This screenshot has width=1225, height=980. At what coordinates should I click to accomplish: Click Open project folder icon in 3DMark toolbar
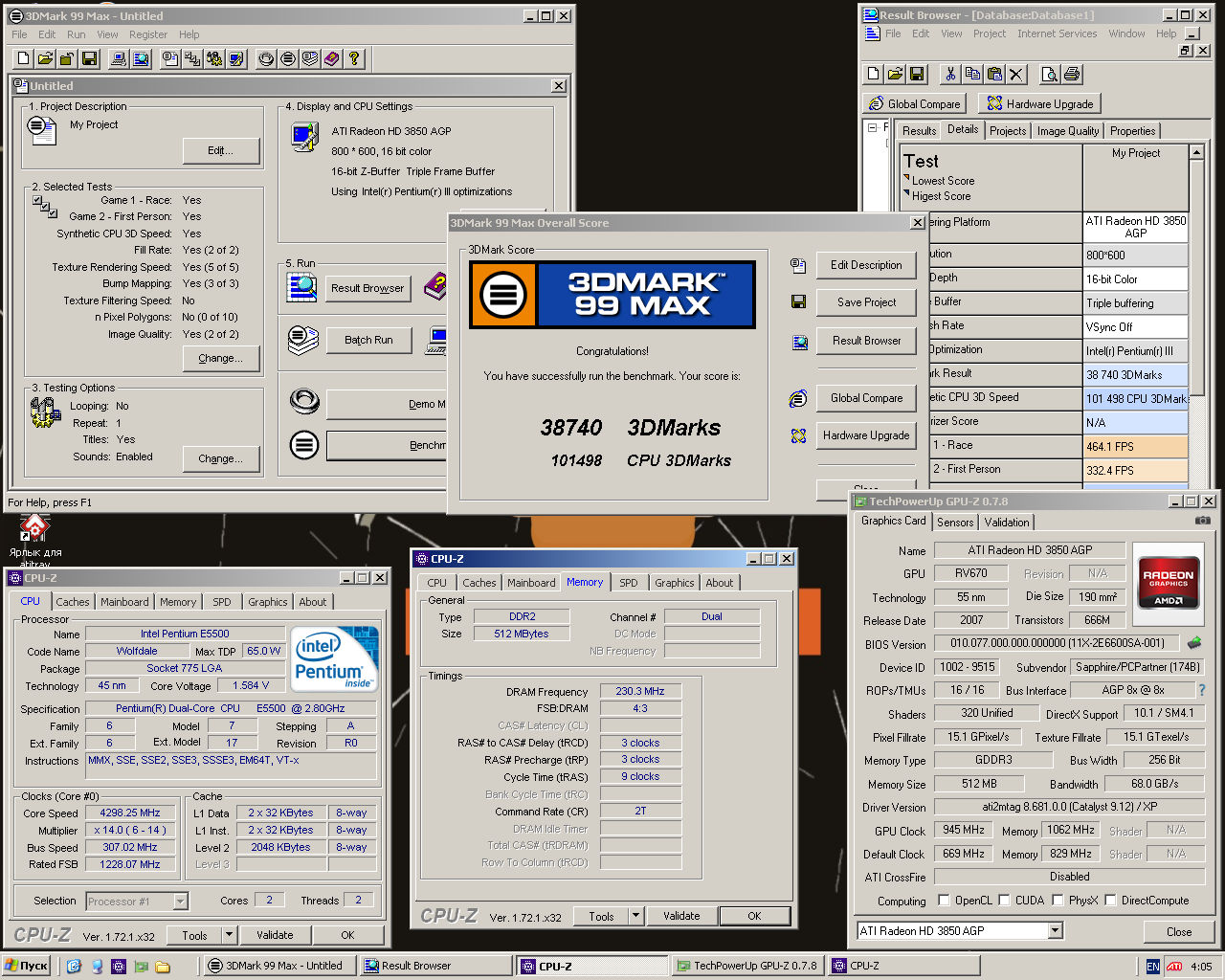click(45, 58)
